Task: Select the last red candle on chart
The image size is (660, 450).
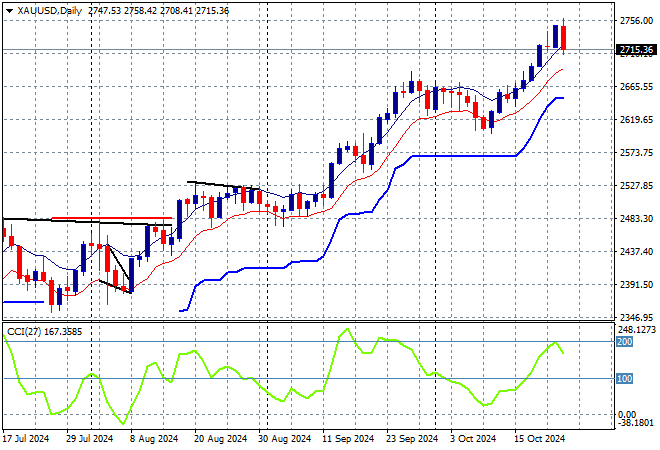Action: (564, 37)
